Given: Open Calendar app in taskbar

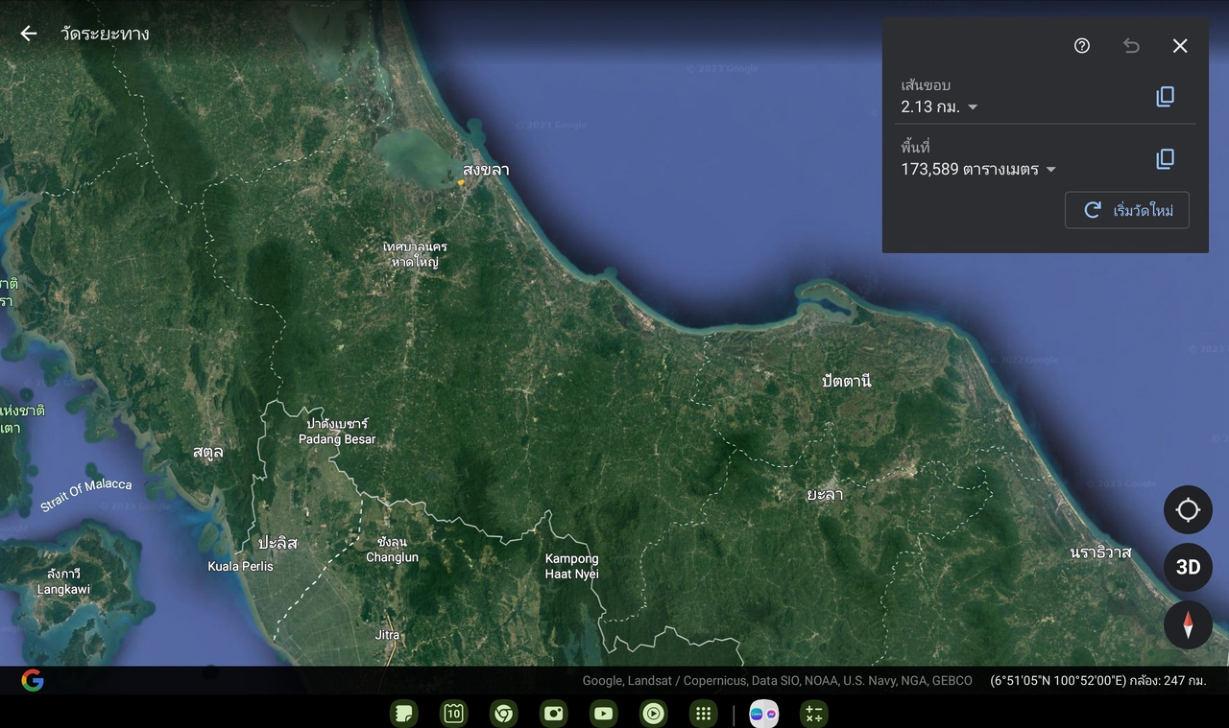Looking at the screenshot, I should 454,713.
